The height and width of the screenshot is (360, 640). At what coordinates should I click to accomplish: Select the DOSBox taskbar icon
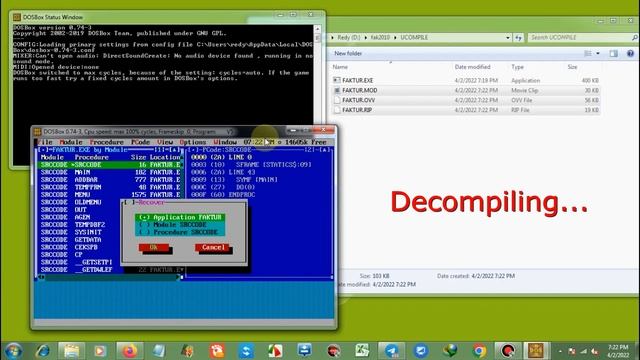(536, 351)
